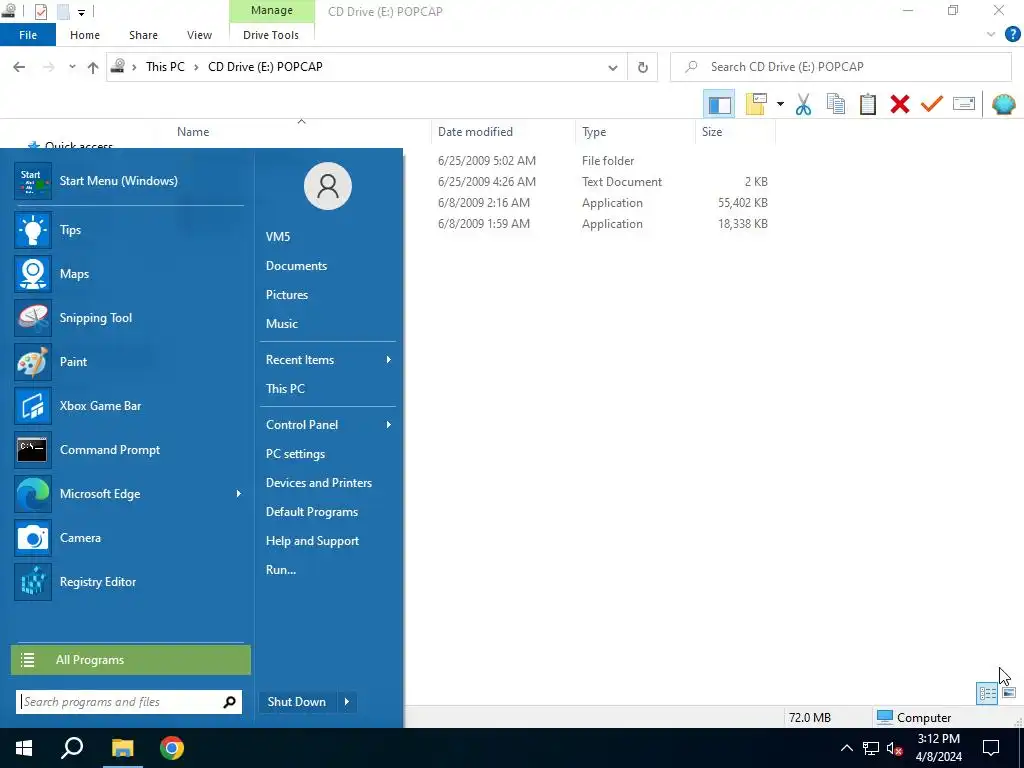This screenshot has width=1024, height=768.
Task: Open the Share ribbon tab
Action: [x=143, y=35]
